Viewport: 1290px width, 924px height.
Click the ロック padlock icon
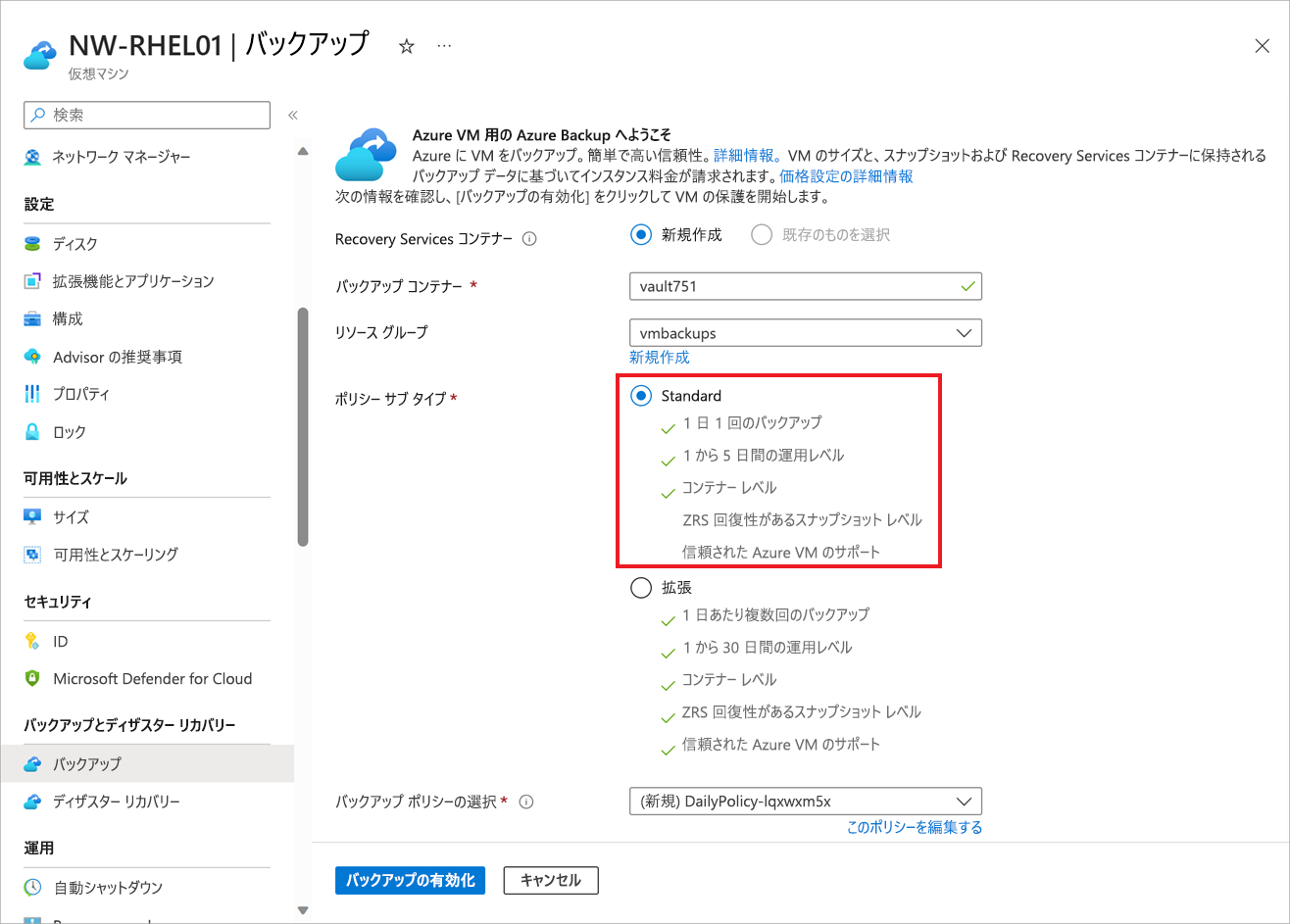32,431
